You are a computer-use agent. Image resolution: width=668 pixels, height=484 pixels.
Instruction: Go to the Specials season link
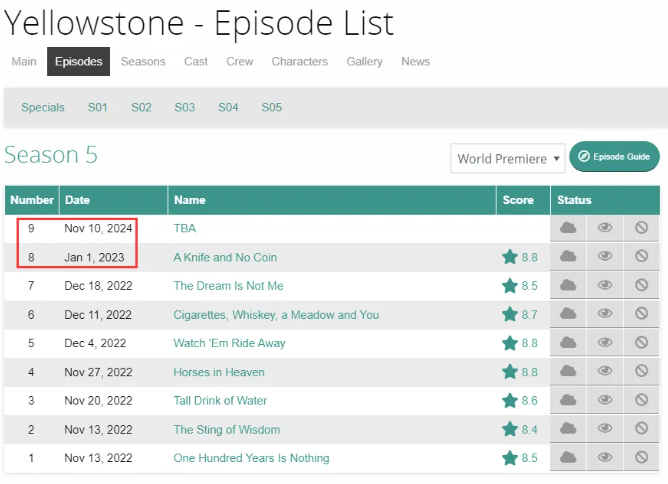43,107
